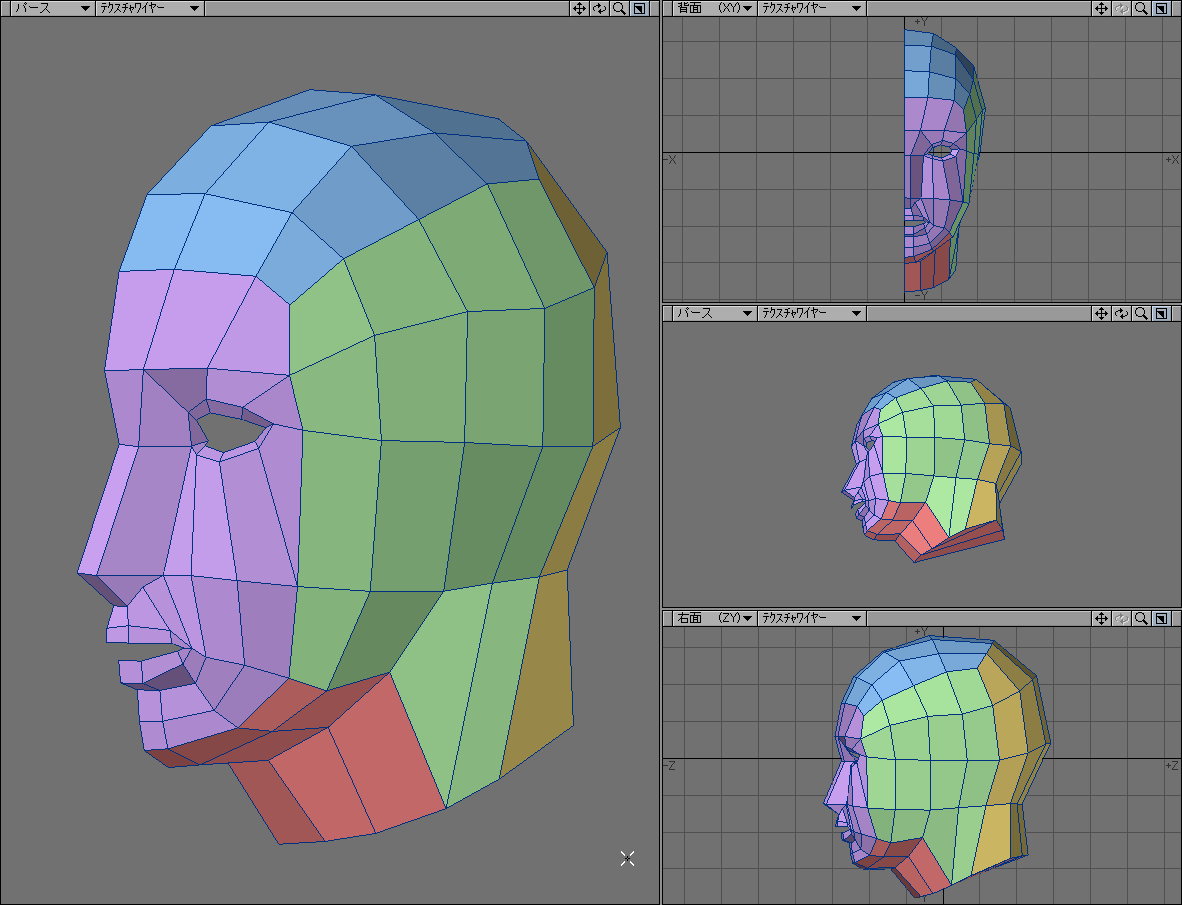Maximize the 背面 (XY) viewport

point(1161,8)
